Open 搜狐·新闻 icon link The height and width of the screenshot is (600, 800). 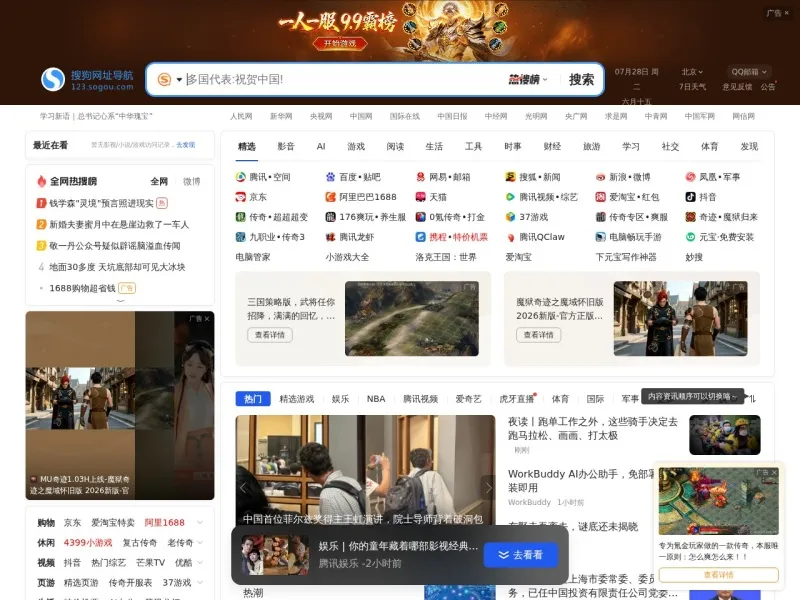pyautogui.click(x=510, y=177)
